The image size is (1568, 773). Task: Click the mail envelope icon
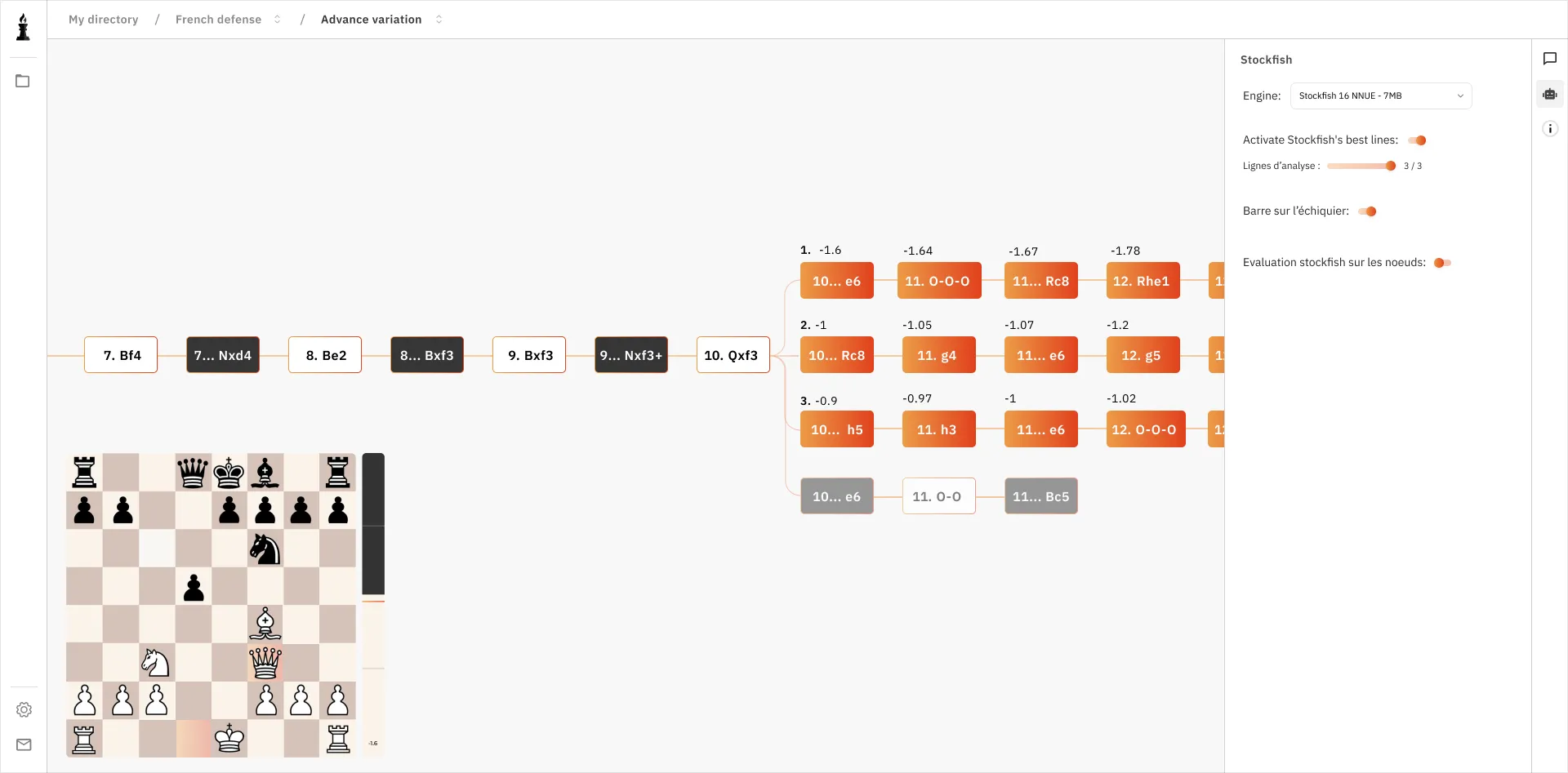(x=24, y=744)
